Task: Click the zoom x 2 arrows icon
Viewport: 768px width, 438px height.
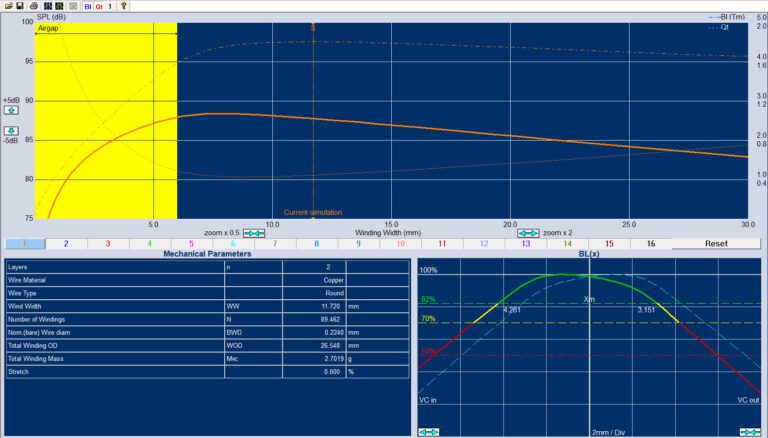Action: coord(528,232)
